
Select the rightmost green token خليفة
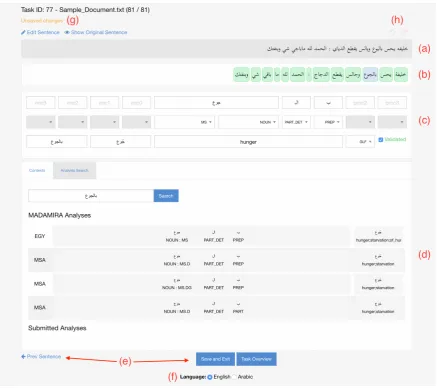[x=401, y=75]
